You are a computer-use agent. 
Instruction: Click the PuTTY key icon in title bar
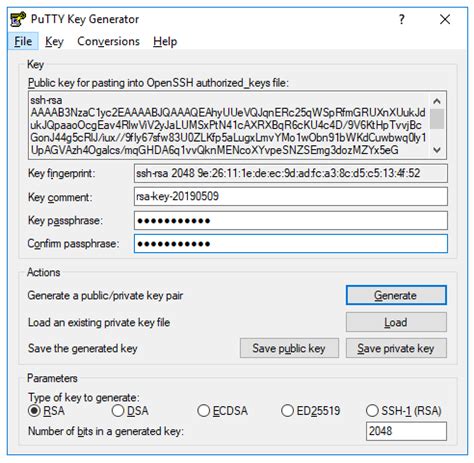pos(18,19)
